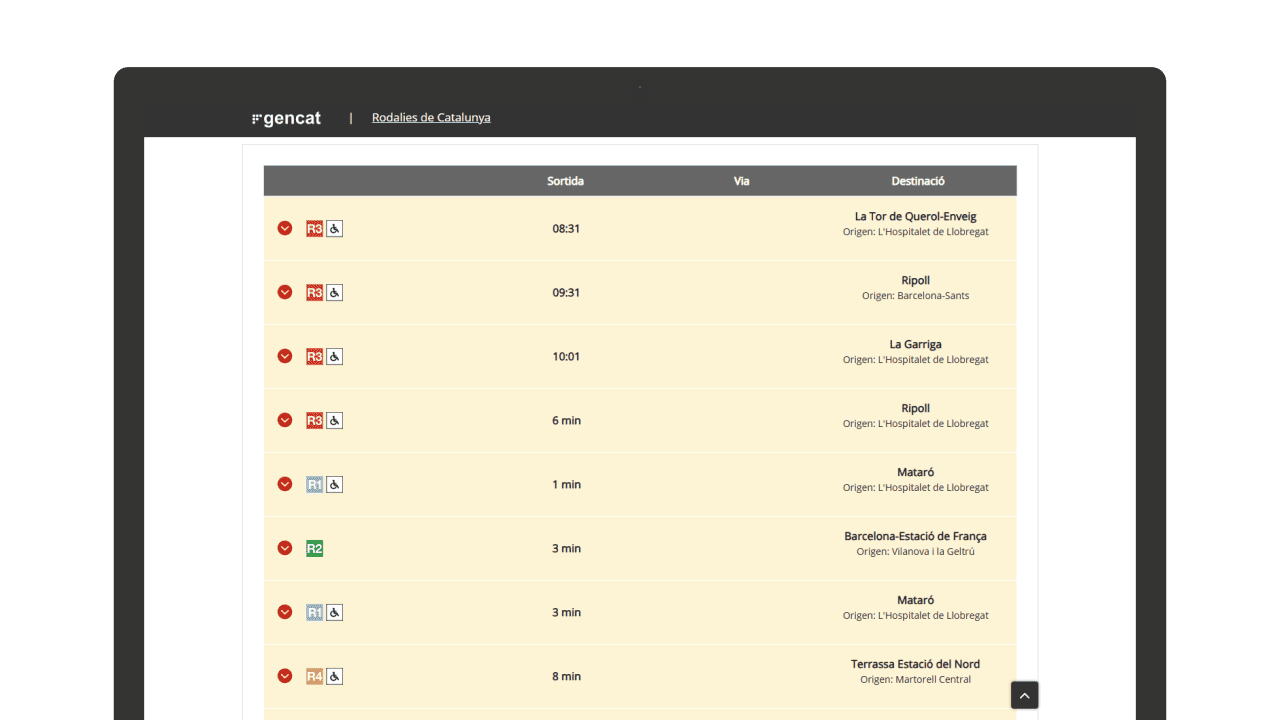Click the gencat logo
This screenshot has height=720, width=1280.
click(x=287, y=118)
